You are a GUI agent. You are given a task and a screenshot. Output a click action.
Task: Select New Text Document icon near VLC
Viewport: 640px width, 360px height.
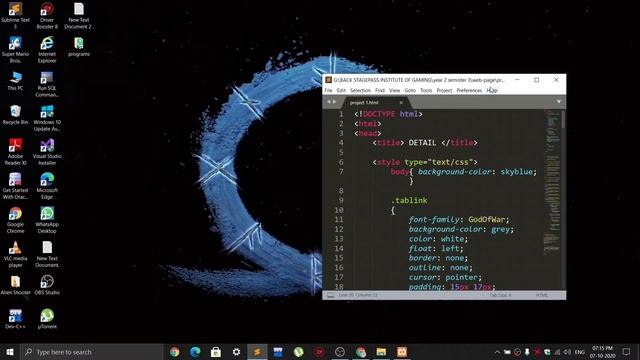[47, 254]
